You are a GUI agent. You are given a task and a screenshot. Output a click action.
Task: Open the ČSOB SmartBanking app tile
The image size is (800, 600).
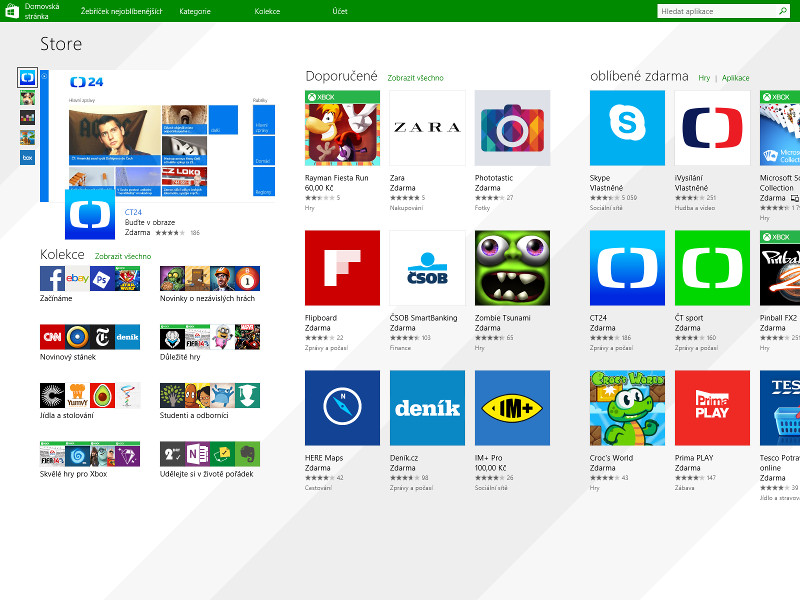pos(428,268)
